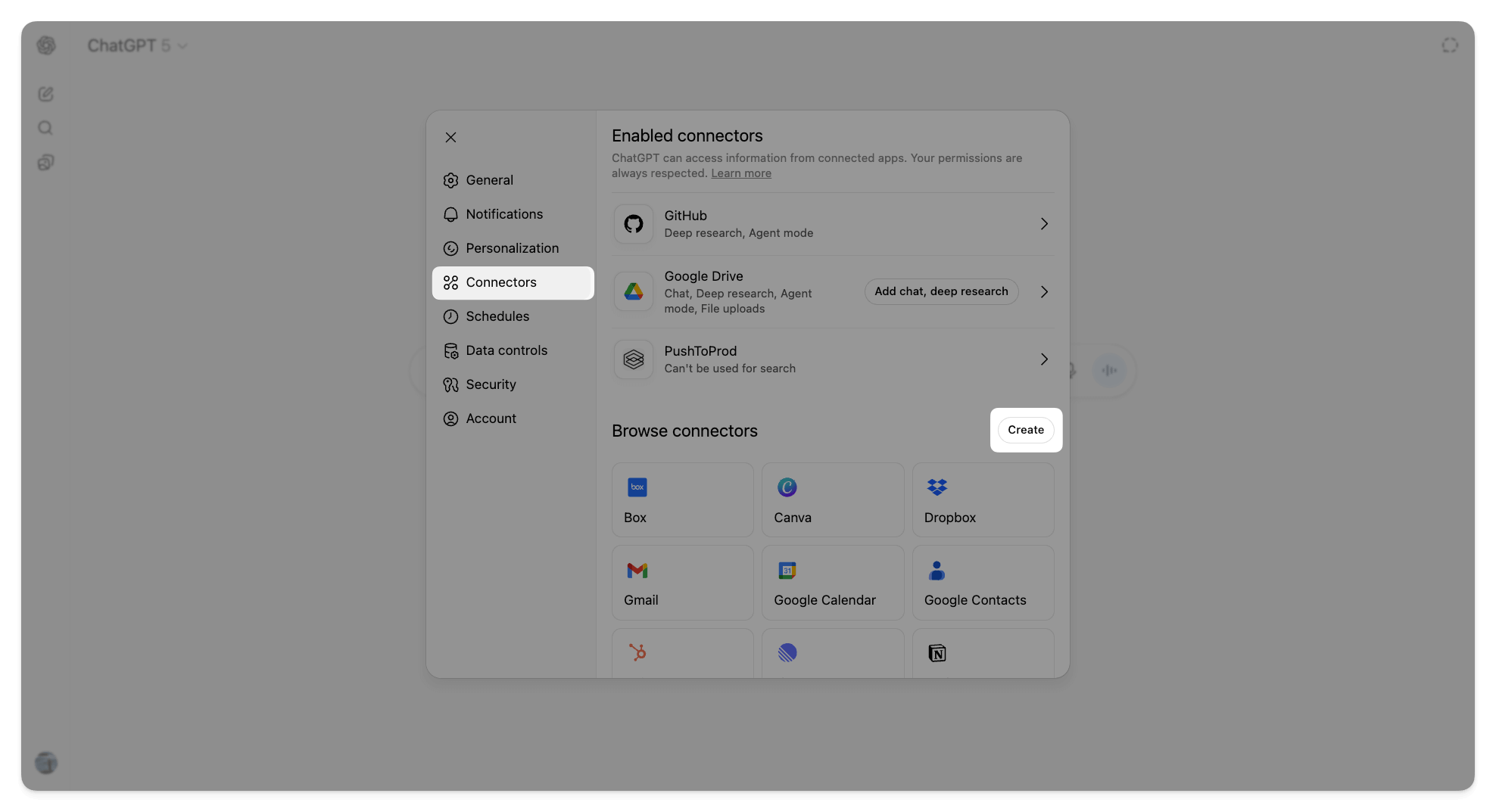Click the Create connector button
The width and height of the screenshot is (1496, 812).
click(x=1026, y=429)
